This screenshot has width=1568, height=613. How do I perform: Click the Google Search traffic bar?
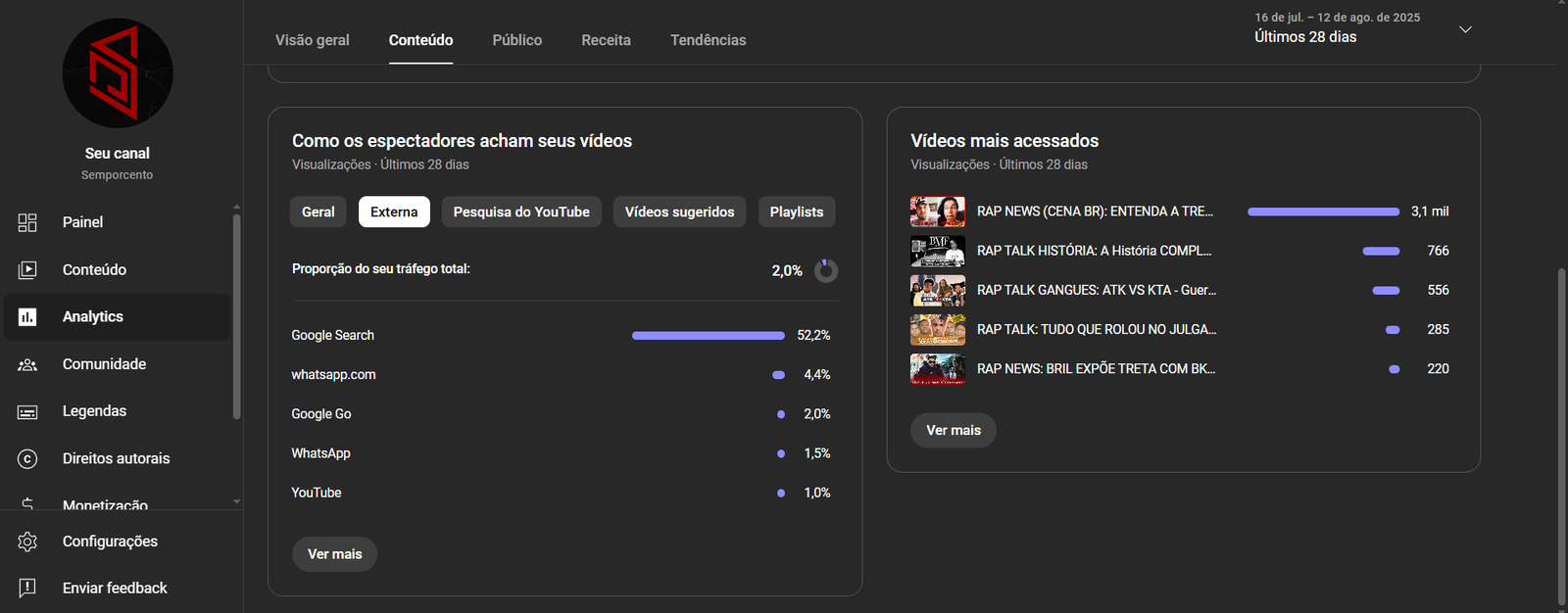point(709,336)
